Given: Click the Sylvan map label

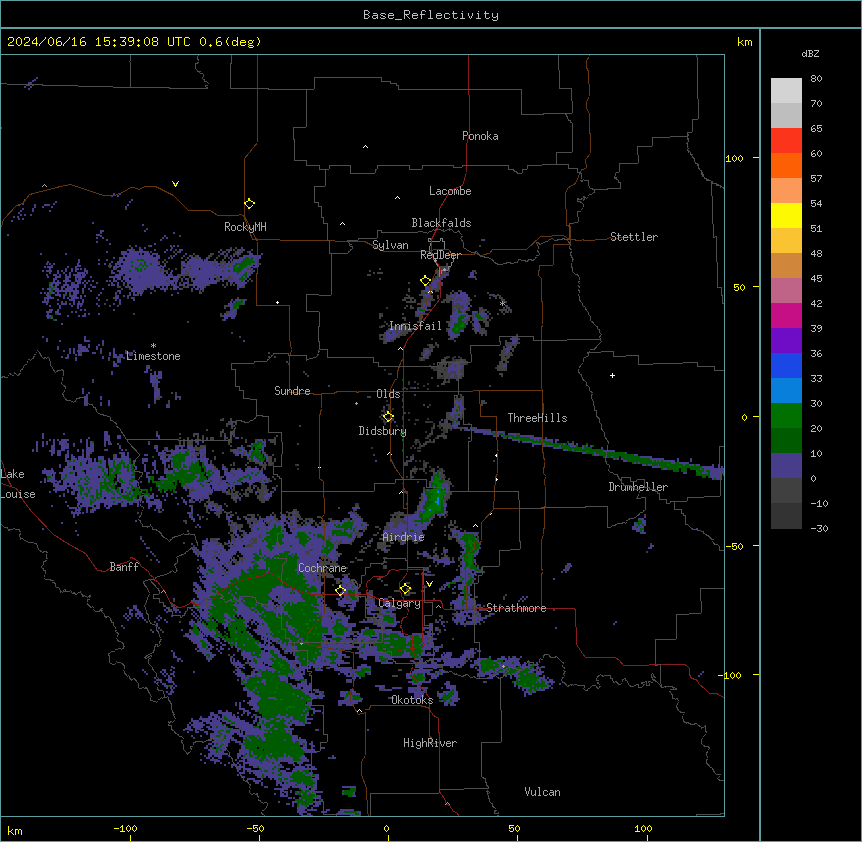Looking at the screenshot, I should [390, 245].
